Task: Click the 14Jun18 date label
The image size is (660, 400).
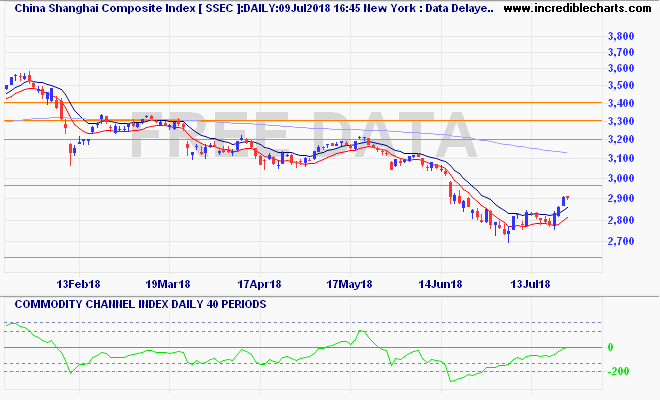Action: tap(440, 283)
